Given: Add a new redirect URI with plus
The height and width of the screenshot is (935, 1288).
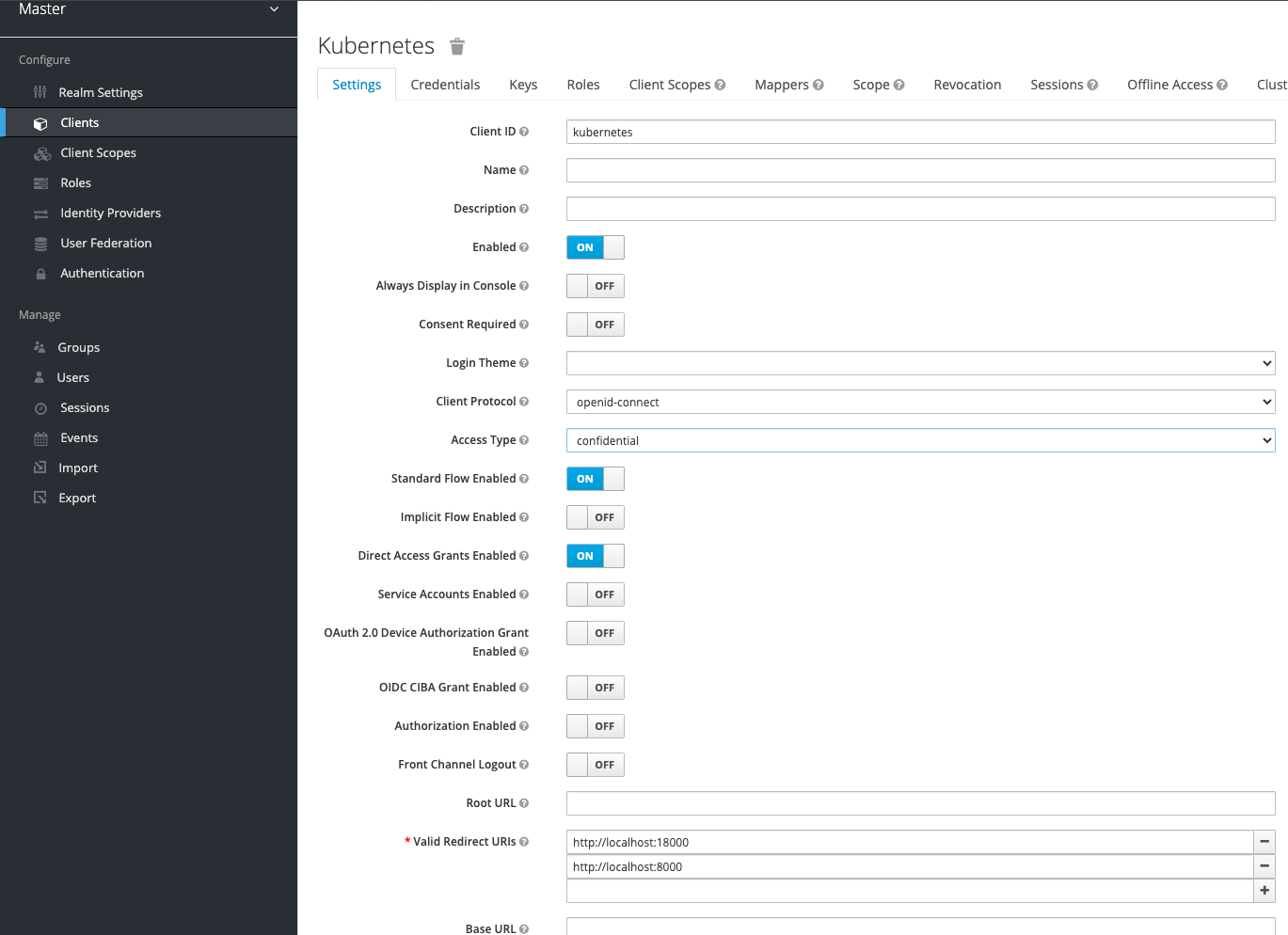Looking at the screenshot, I should pyautogui.click(x=1264, y=890).
